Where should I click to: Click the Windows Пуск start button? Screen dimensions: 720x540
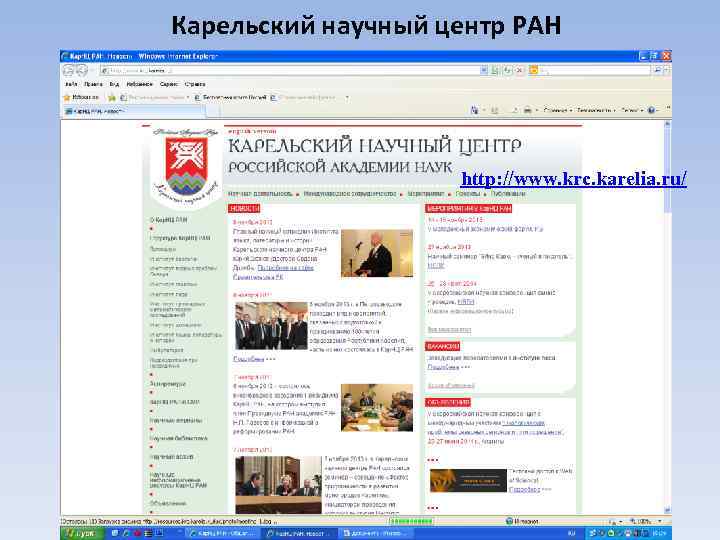(x=82, y=534)
